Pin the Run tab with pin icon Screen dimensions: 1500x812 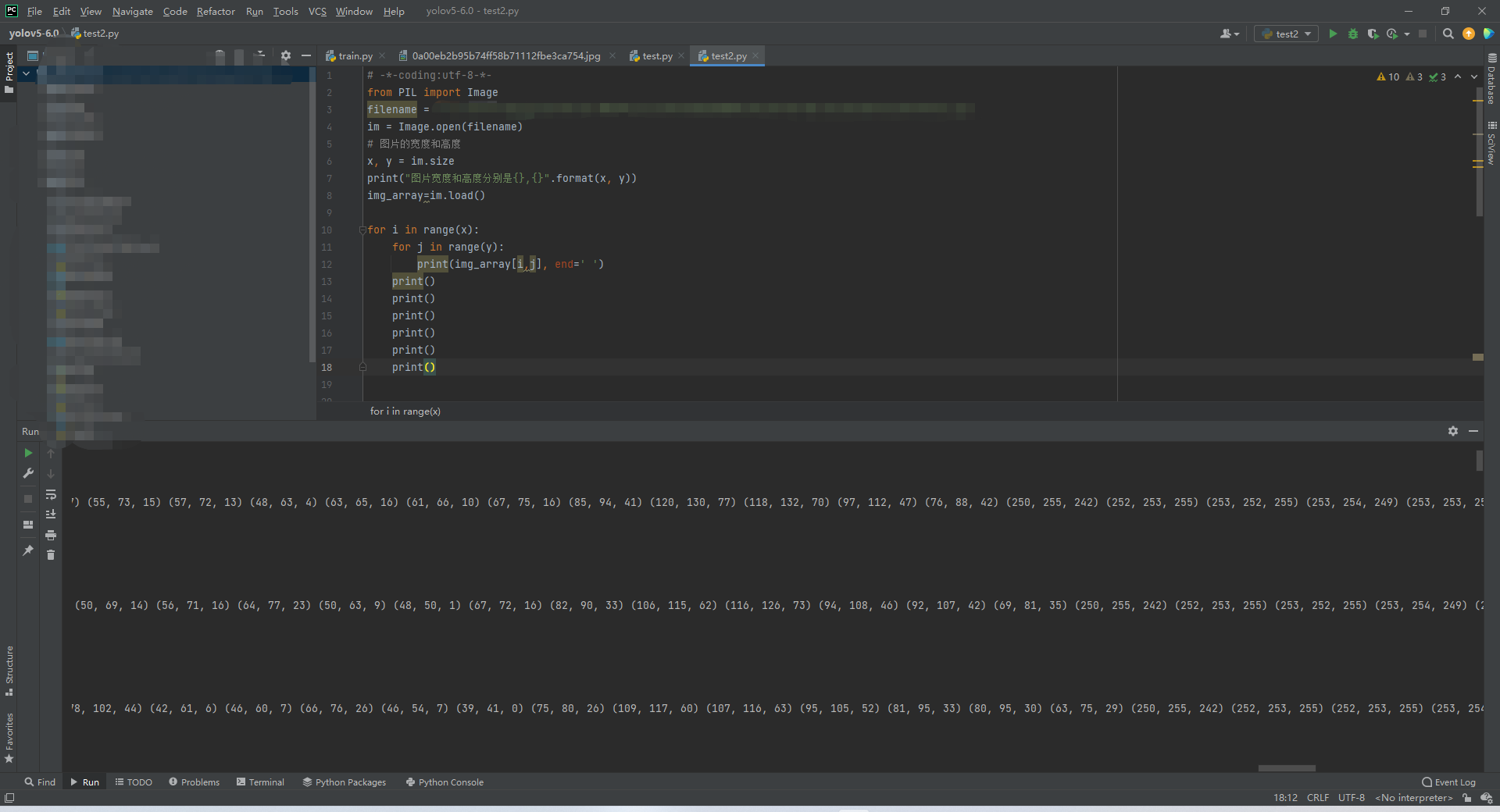[28, 550]
